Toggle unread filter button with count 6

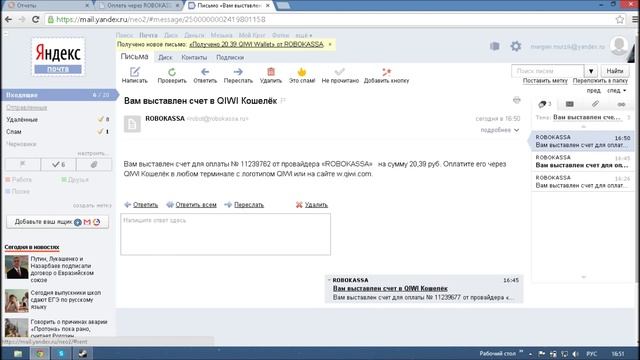coord(58,164)
